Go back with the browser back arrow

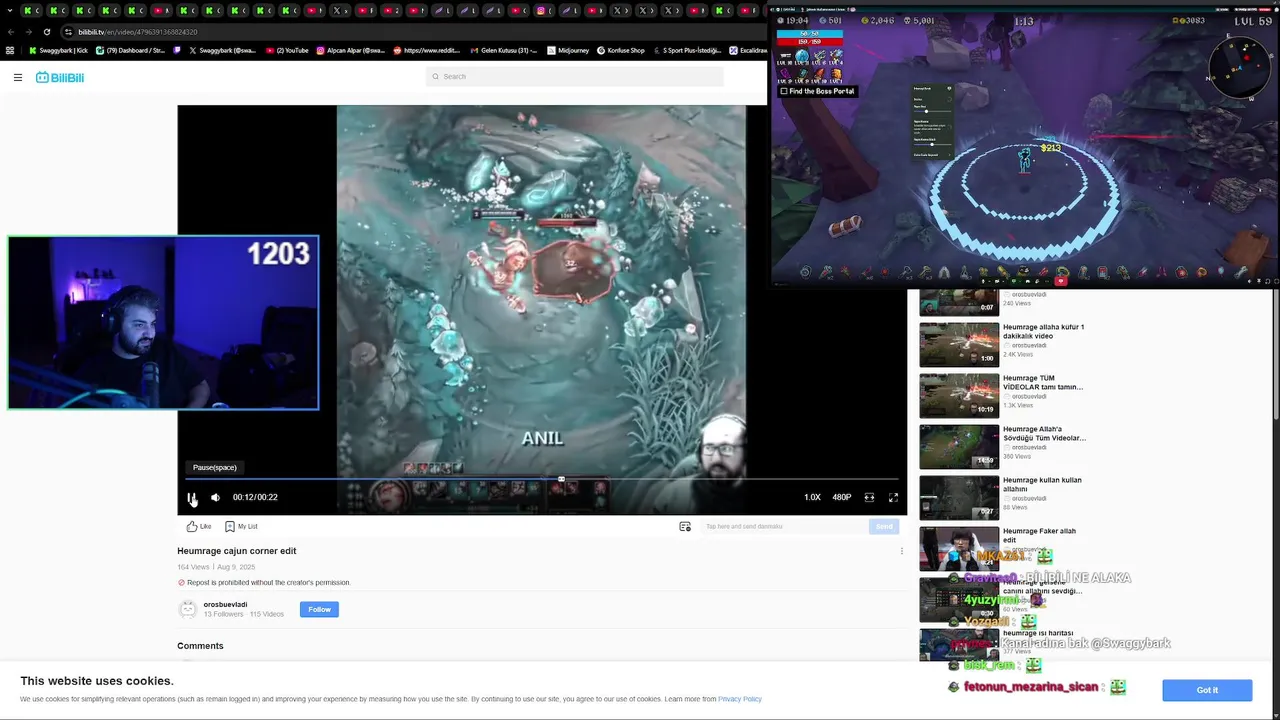point(11,32)
